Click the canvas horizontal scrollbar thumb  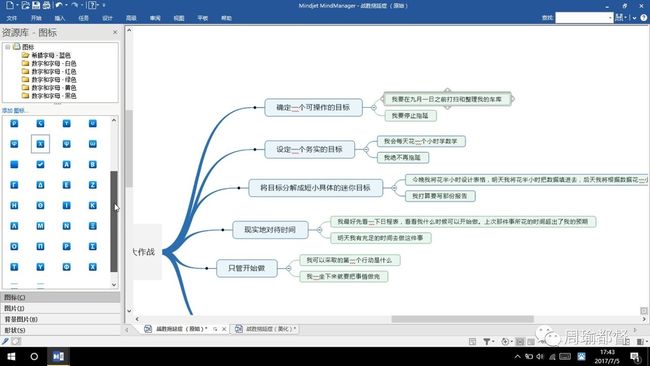click(462, 319)
